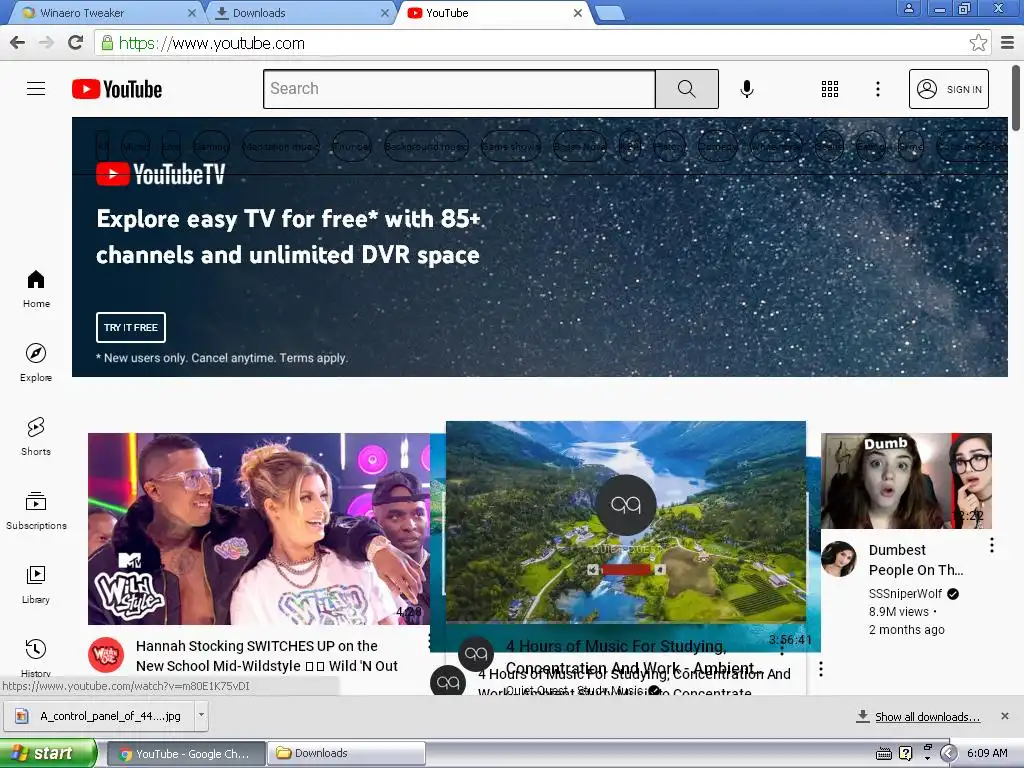This screenshot has width=1024, height=768.
Task: Click the 6:09 AM taskbar clock
Action: coord(987,753)
